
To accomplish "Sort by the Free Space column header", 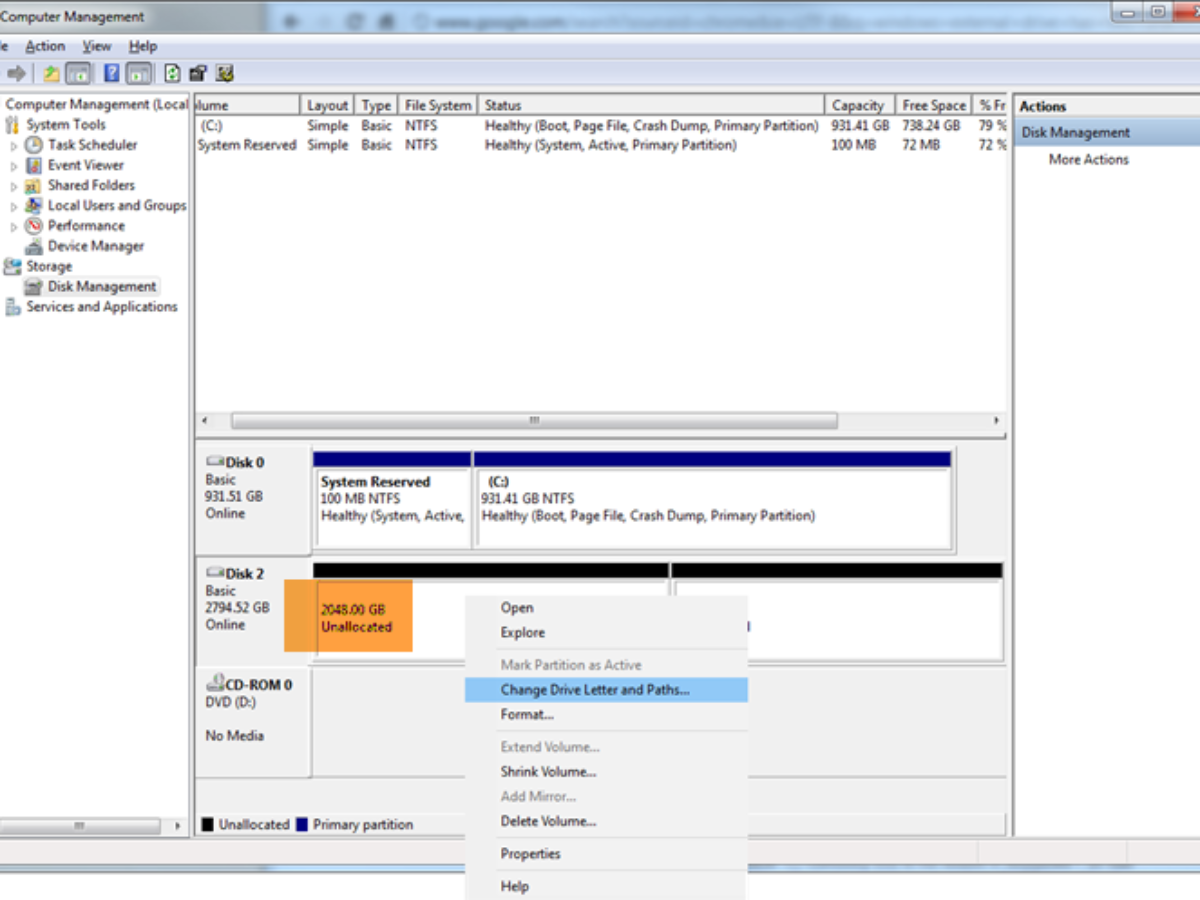I will [x=934, y=105].
